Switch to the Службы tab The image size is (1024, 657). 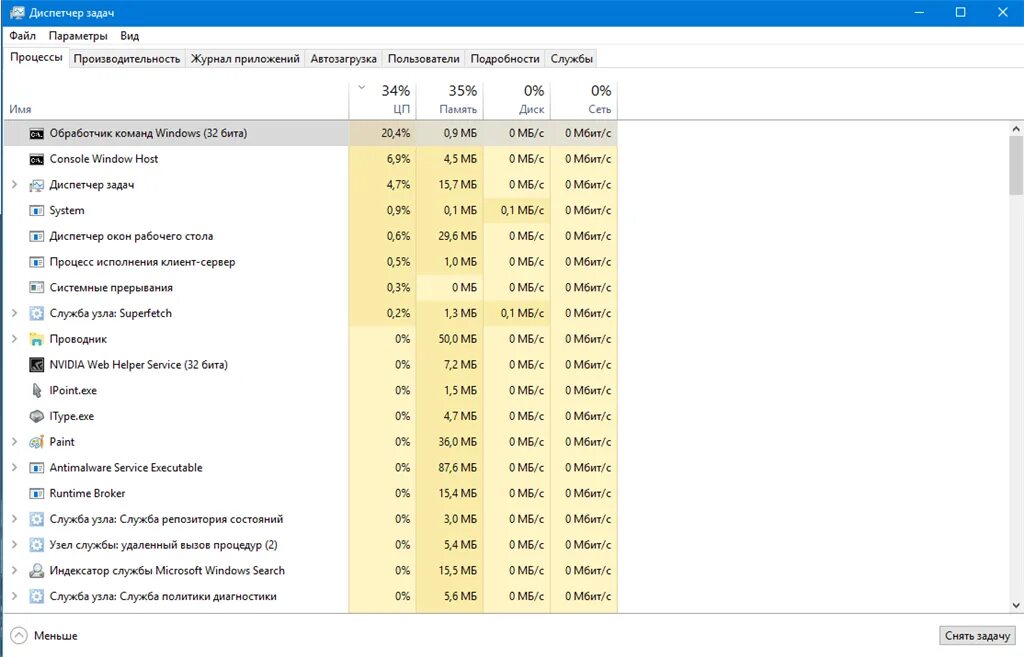571,59
